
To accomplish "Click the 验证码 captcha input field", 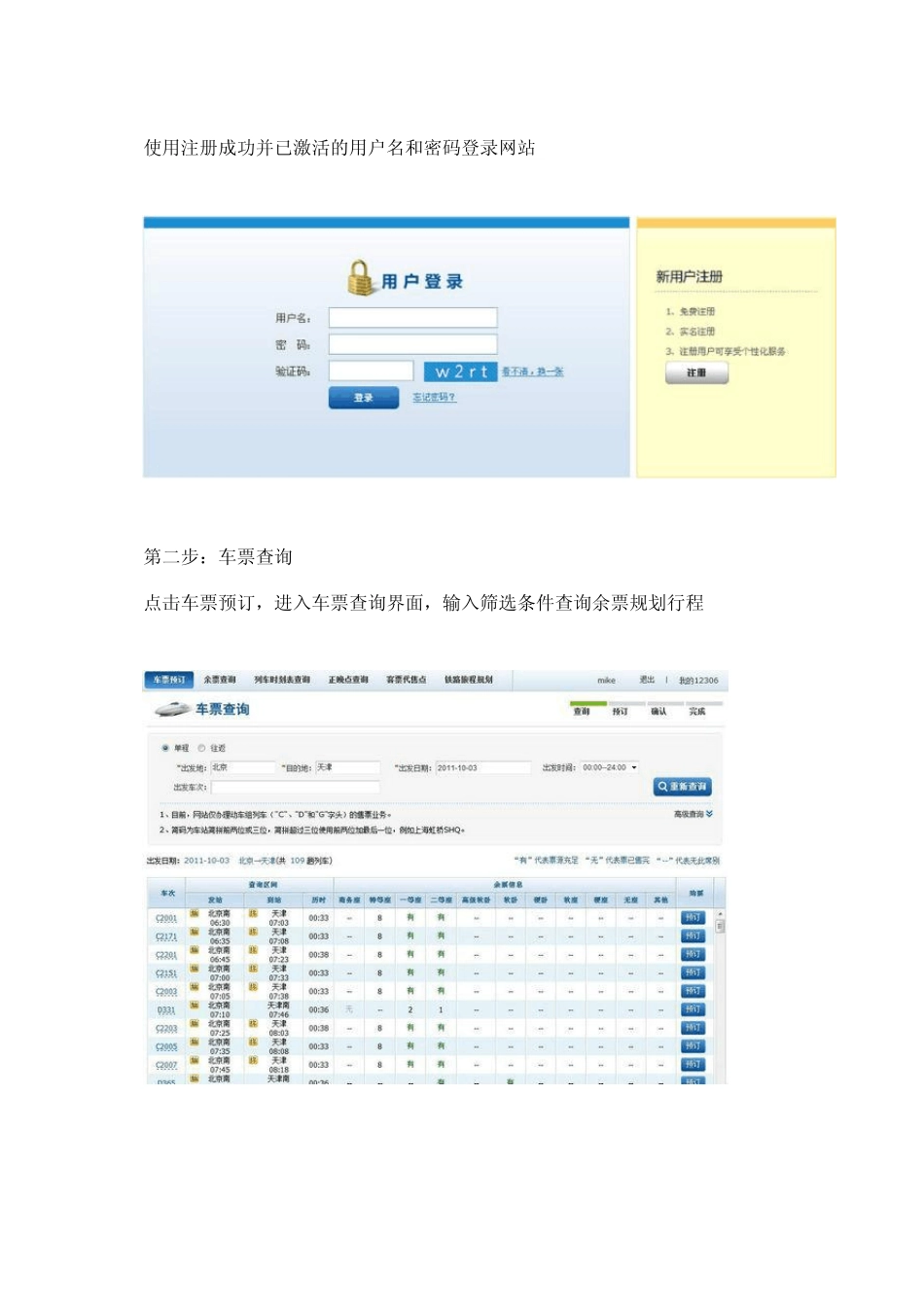I will point(371,371).
